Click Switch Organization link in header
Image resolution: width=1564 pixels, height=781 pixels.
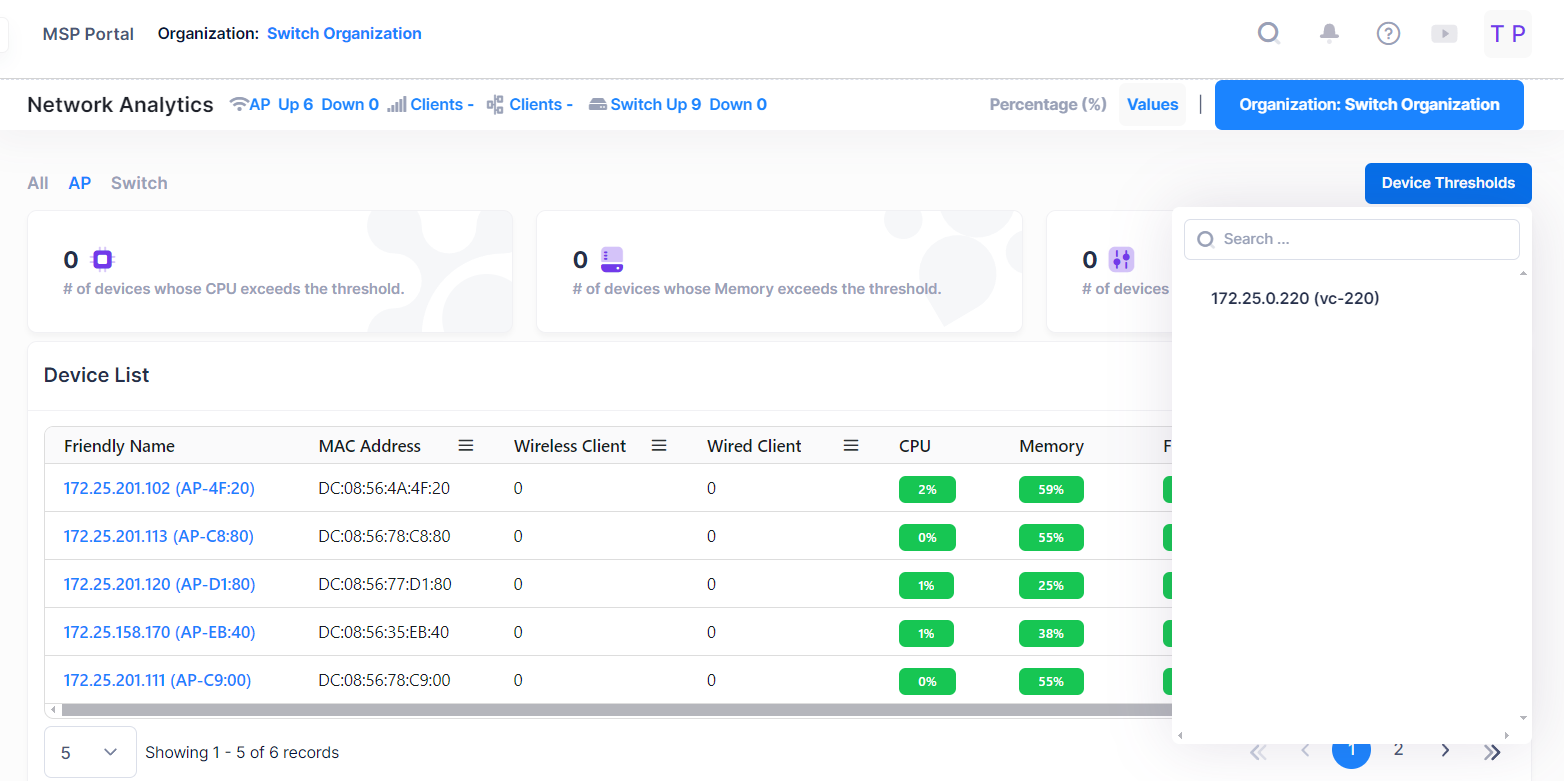[344, 33]
